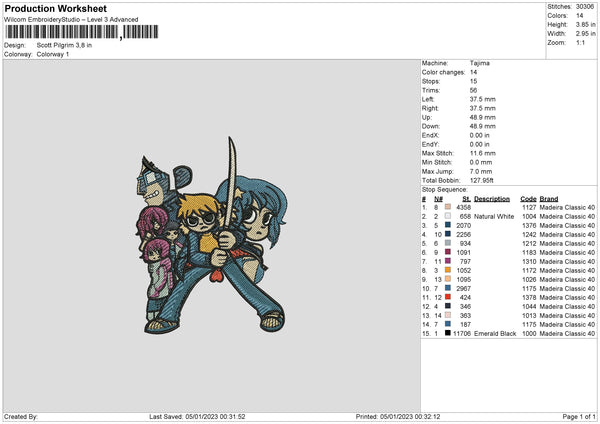Click the swatch in row with code 1310

pyautogui.click(x=448, y=261)
